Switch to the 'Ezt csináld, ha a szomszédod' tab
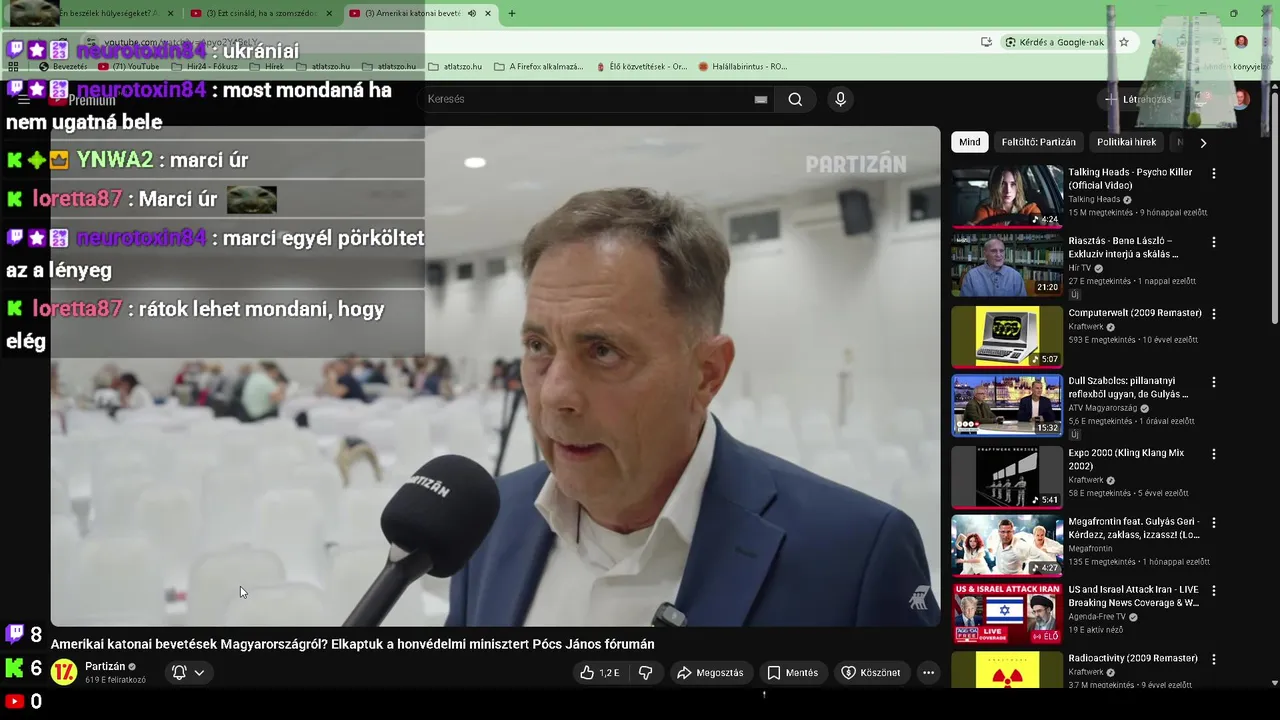Viewport: 1280px width, 720px height. click(x=262, y=13)
